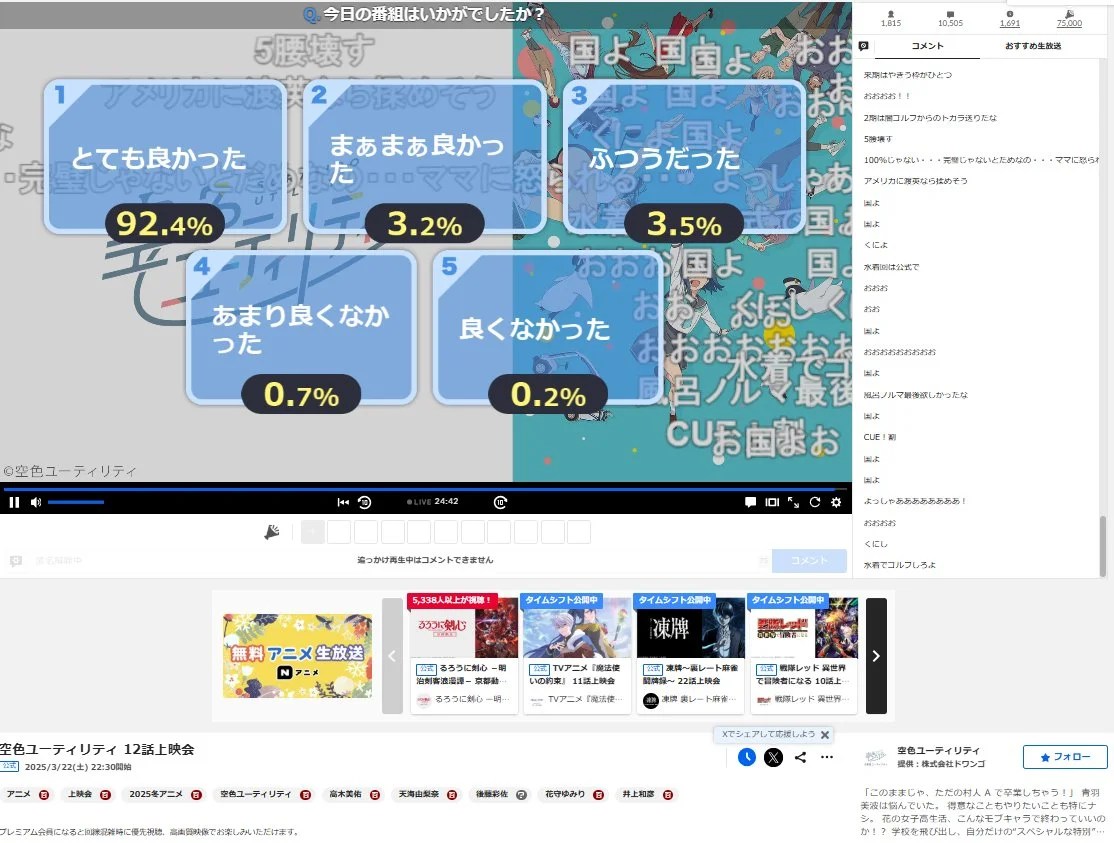
Task: Click the comment list scrollbar
Action: pos(1103,546)
